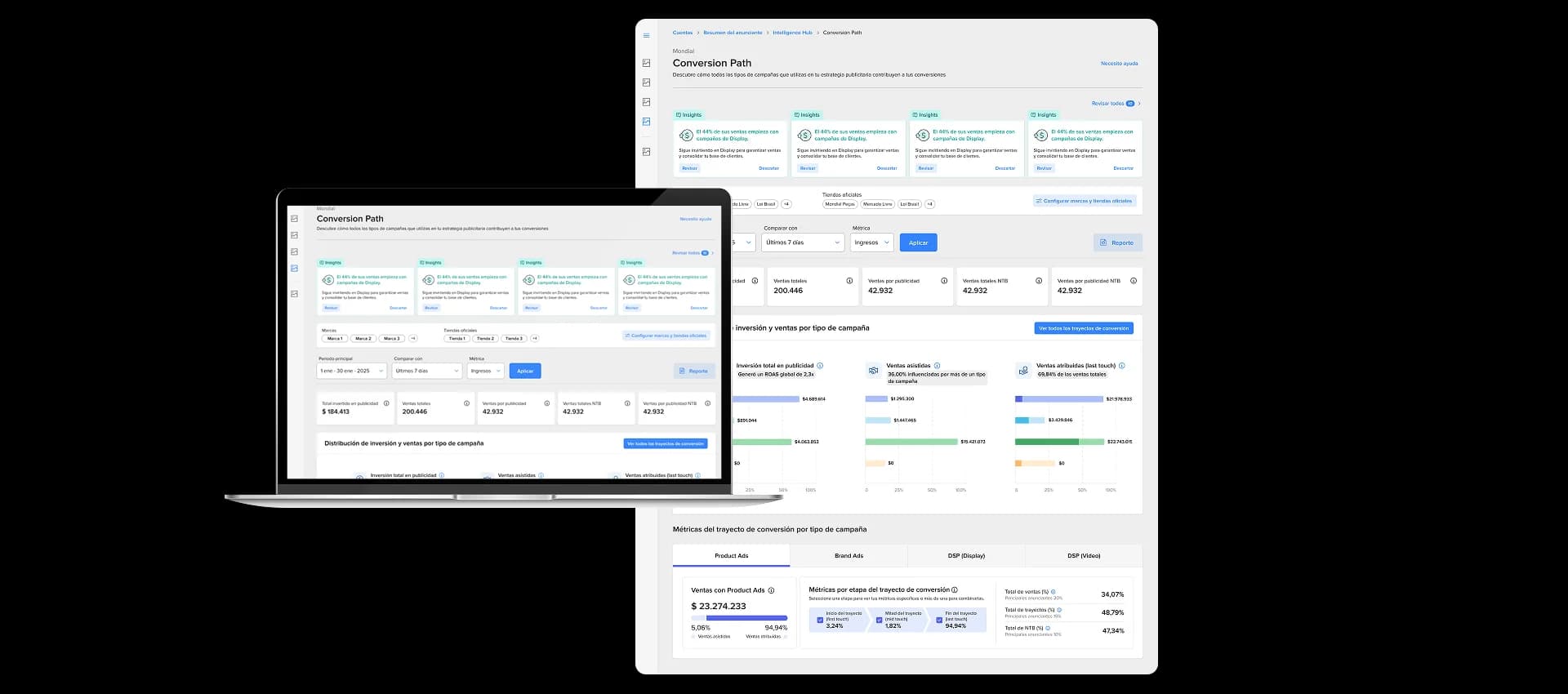
Task: Switch to the DSP (Display) tab
Action: (x=966, y=556)
